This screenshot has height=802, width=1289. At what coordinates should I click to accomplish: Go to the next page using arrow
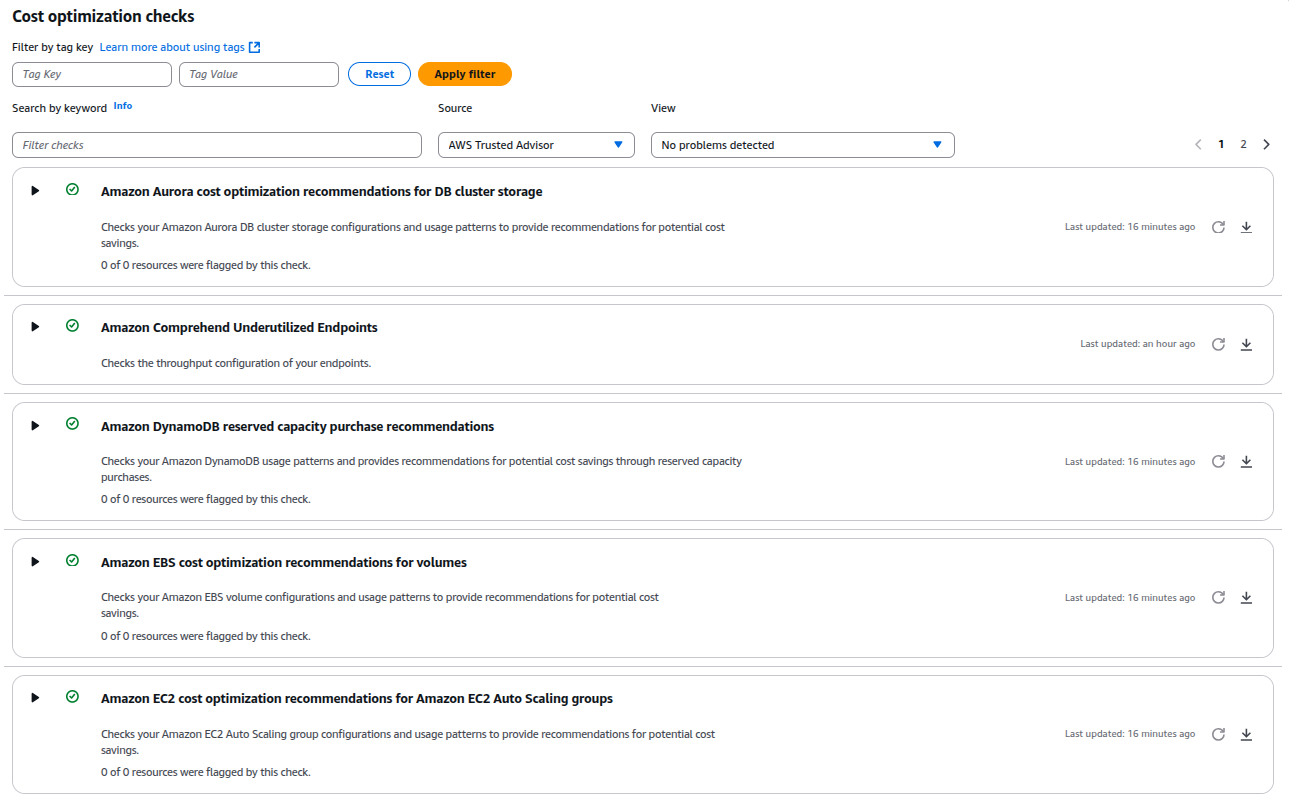(x=1266, y=144)
